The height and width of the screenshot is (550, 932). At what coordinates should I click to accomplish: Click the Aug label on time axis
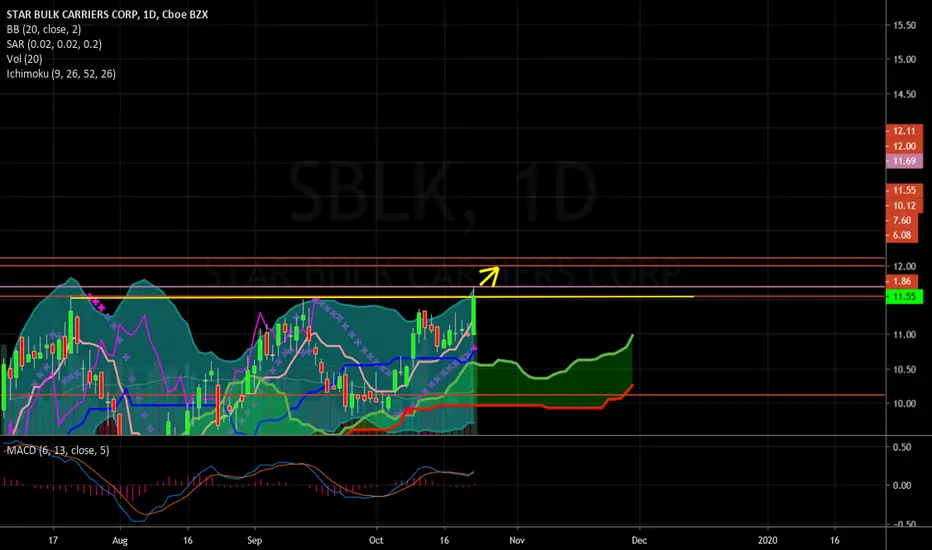tap(120, 540)
